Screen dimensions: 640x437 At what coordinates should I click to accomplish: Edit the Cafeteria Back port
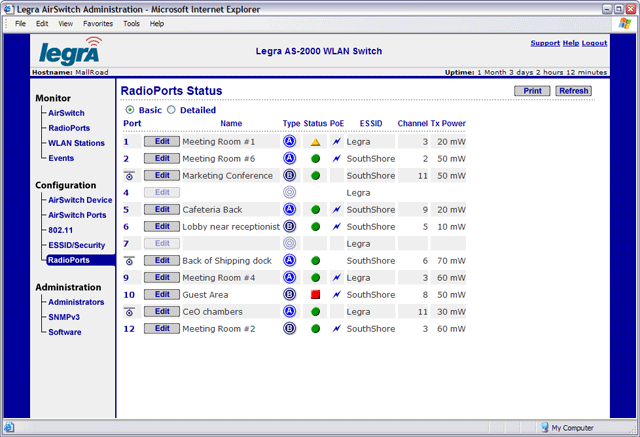point(162,209)
